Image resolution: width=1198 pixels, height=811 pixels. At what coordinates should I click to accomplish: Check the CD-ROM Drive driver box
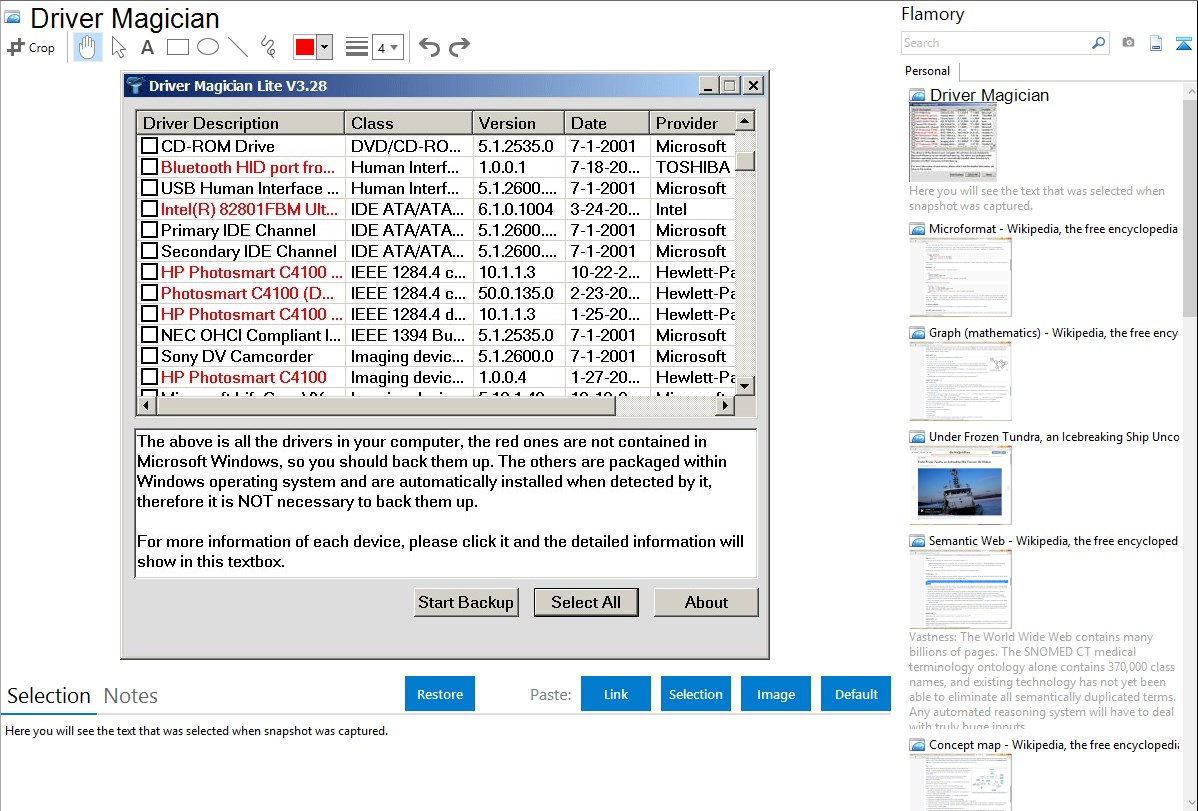click(150, 145)
